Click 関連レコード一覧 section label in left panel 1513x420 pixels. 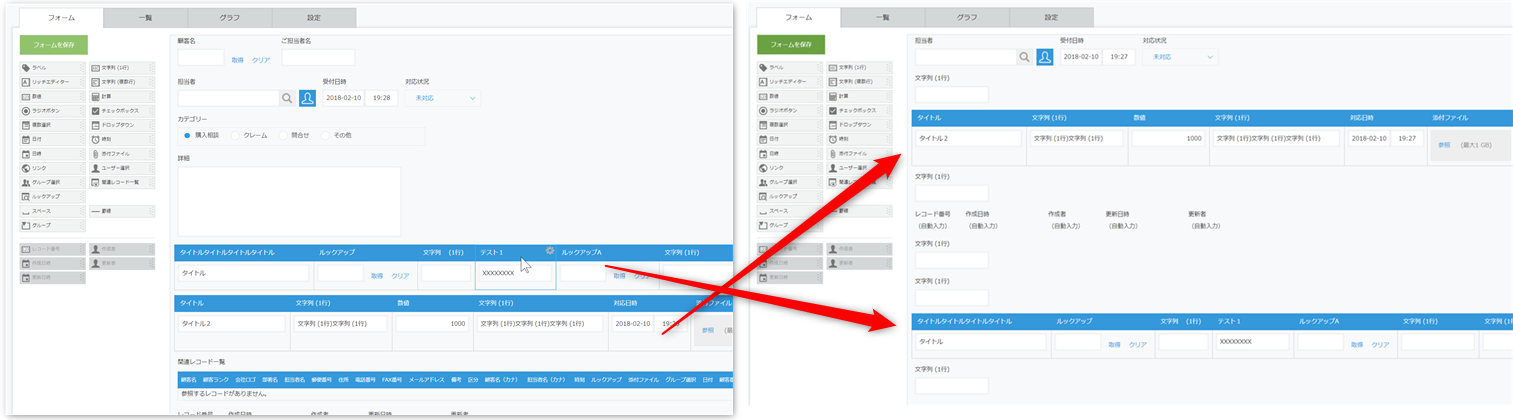(201, 360)
